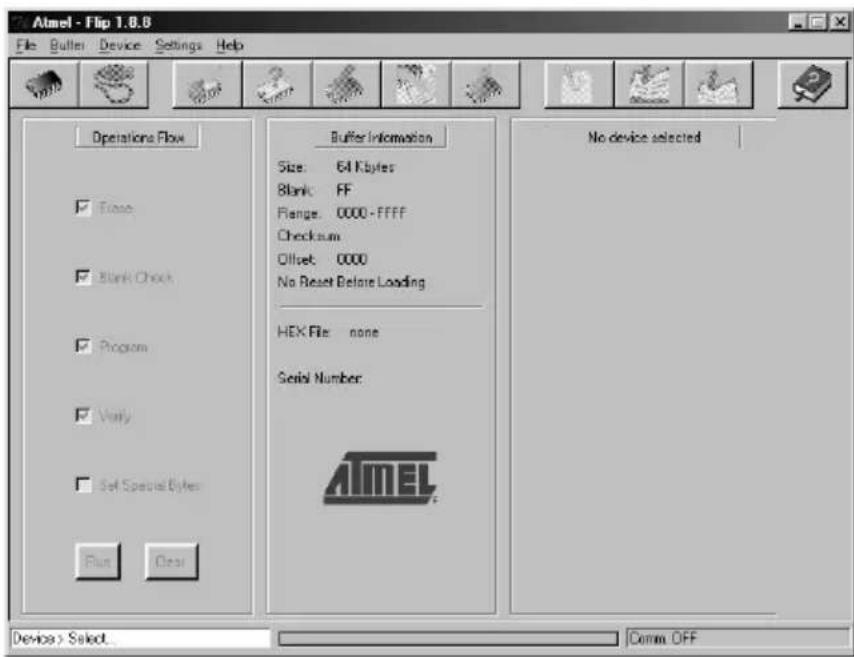Screen dimensions: 854x657
Task: Click the Checksum label
Action: [x=308, y=236]
